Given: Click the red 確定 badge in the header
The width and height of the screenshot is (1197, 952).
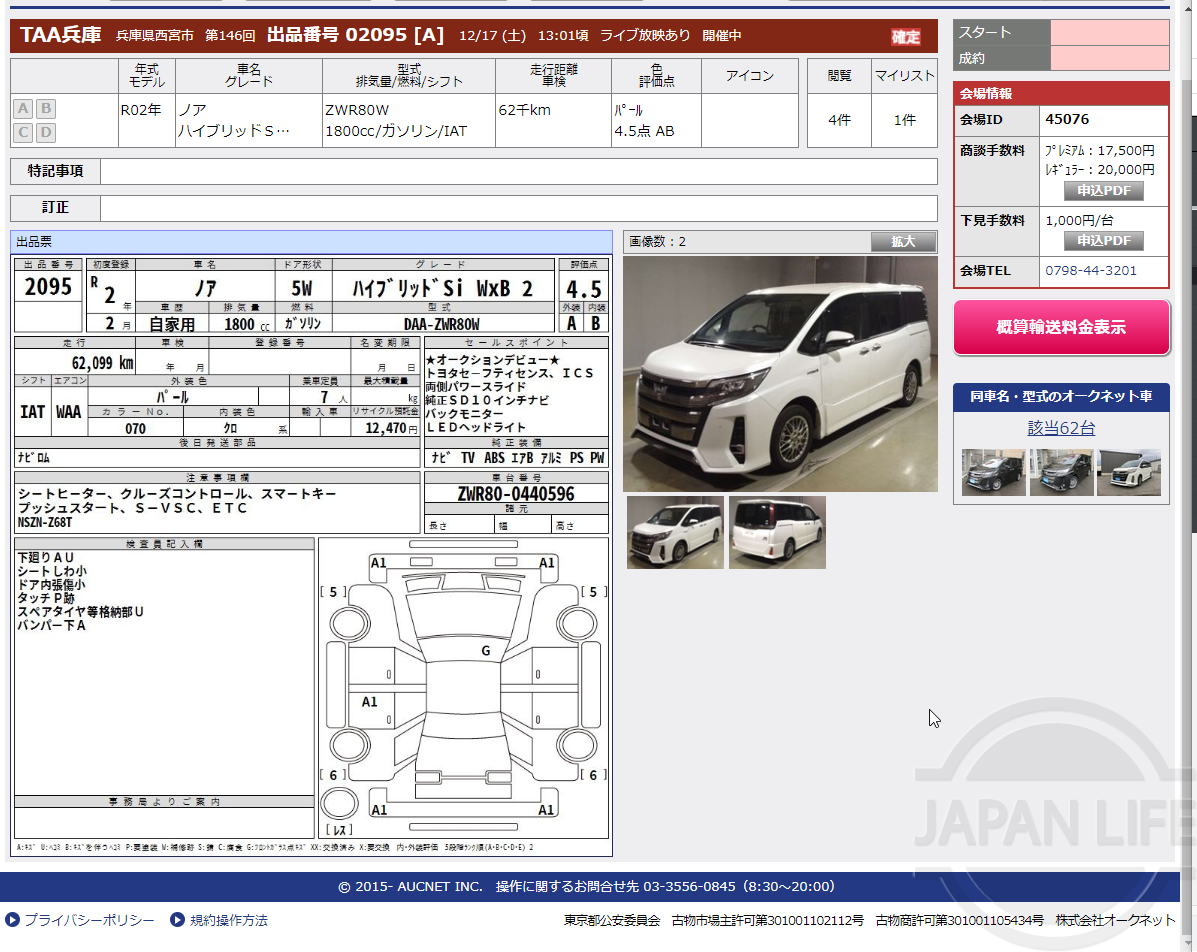Looking at the screenshot, I should [905, 35].
